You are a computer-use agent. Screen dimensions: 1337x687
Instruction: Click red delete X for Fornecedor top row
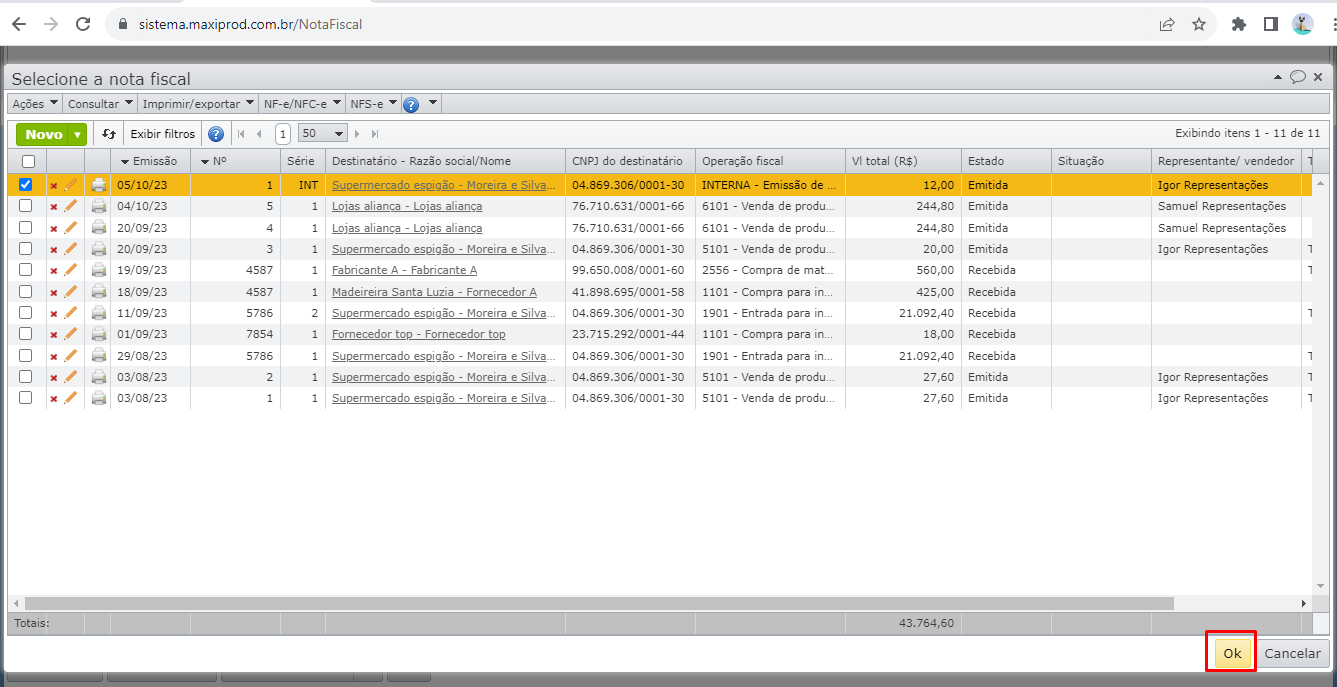click(x=54, y=335)
